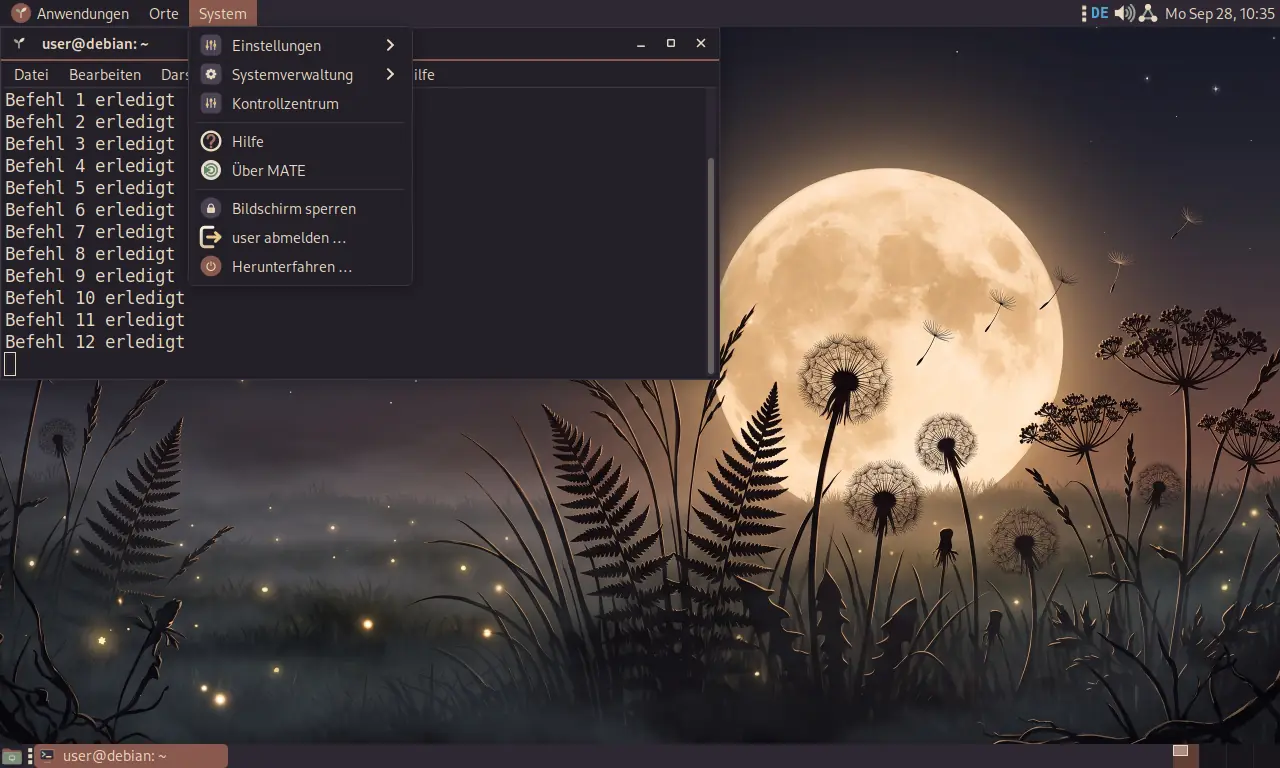Click the terminal line 'Befehl 10 erledigt'
Image resolution: width=1280 pixels, height=768 pixels.
[x=95, y=298]
